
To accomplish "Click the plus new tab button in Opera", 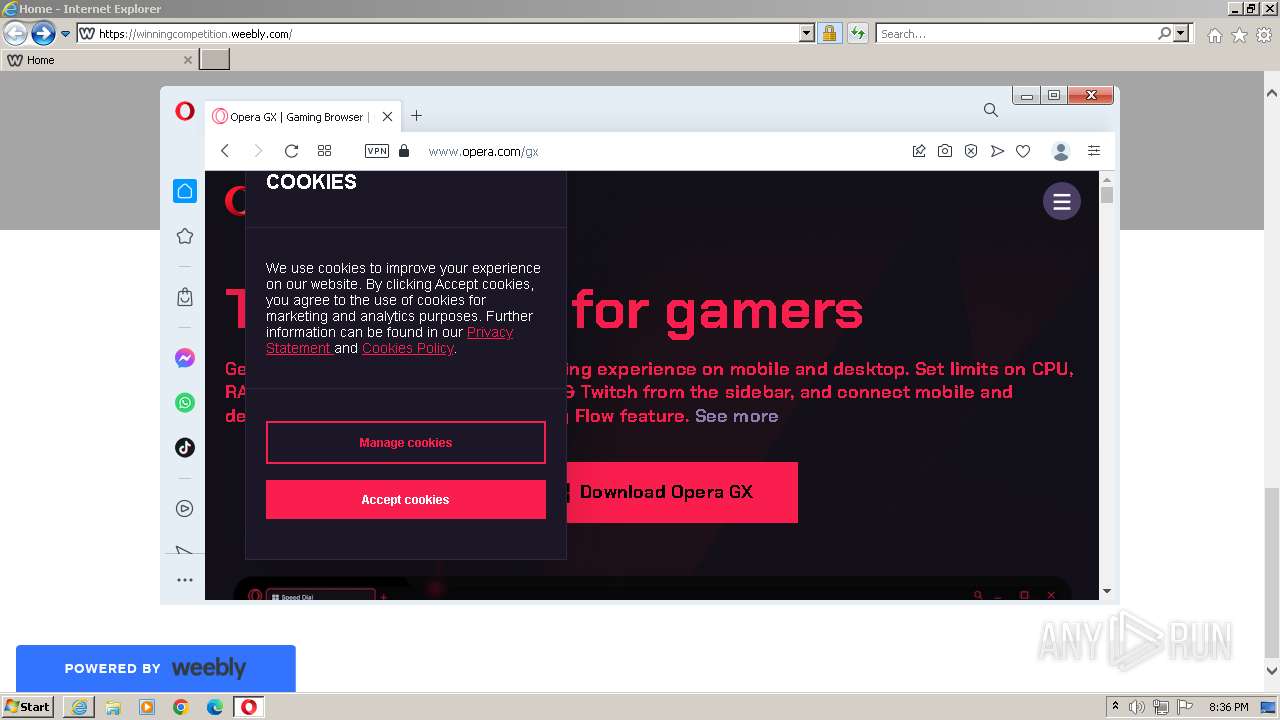I will [416, 116].
